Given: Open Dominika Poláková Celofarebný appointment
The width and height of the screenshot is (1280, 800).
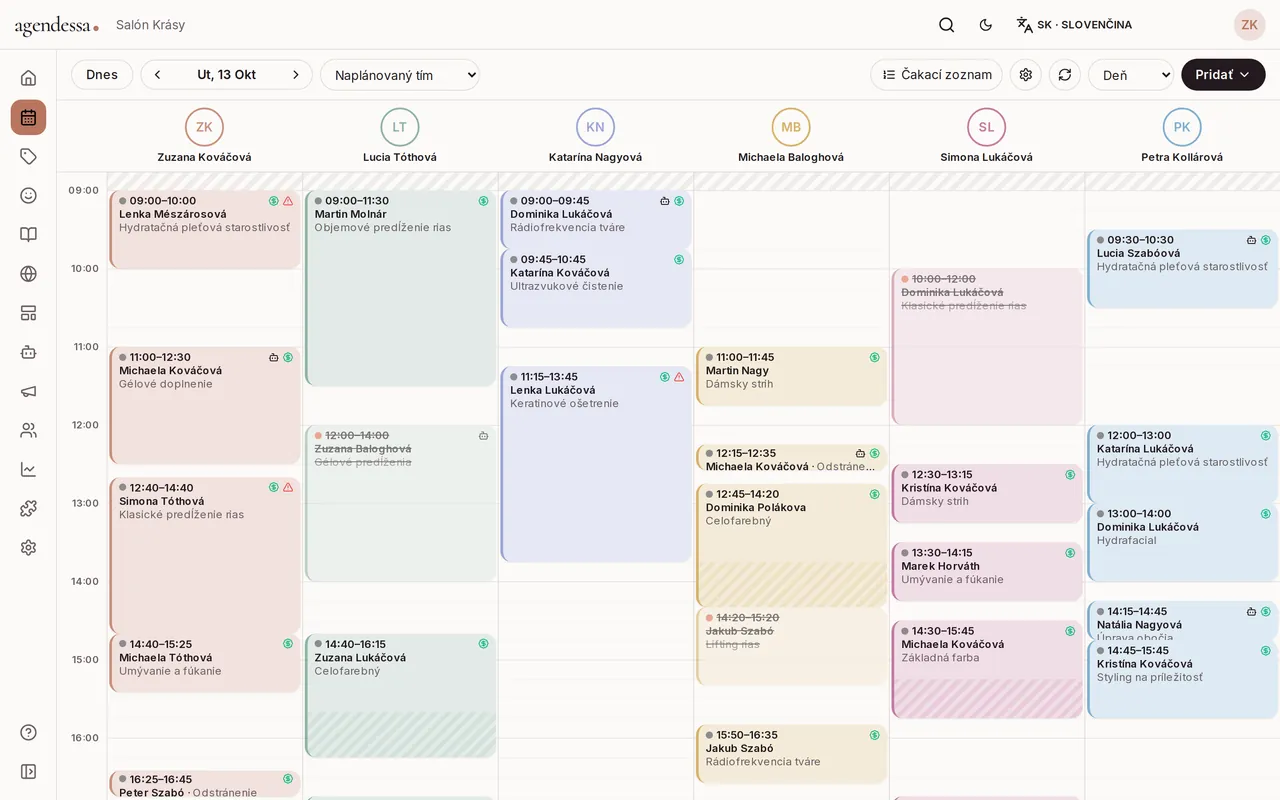Looking at the screenshot, I should [791, 546].
